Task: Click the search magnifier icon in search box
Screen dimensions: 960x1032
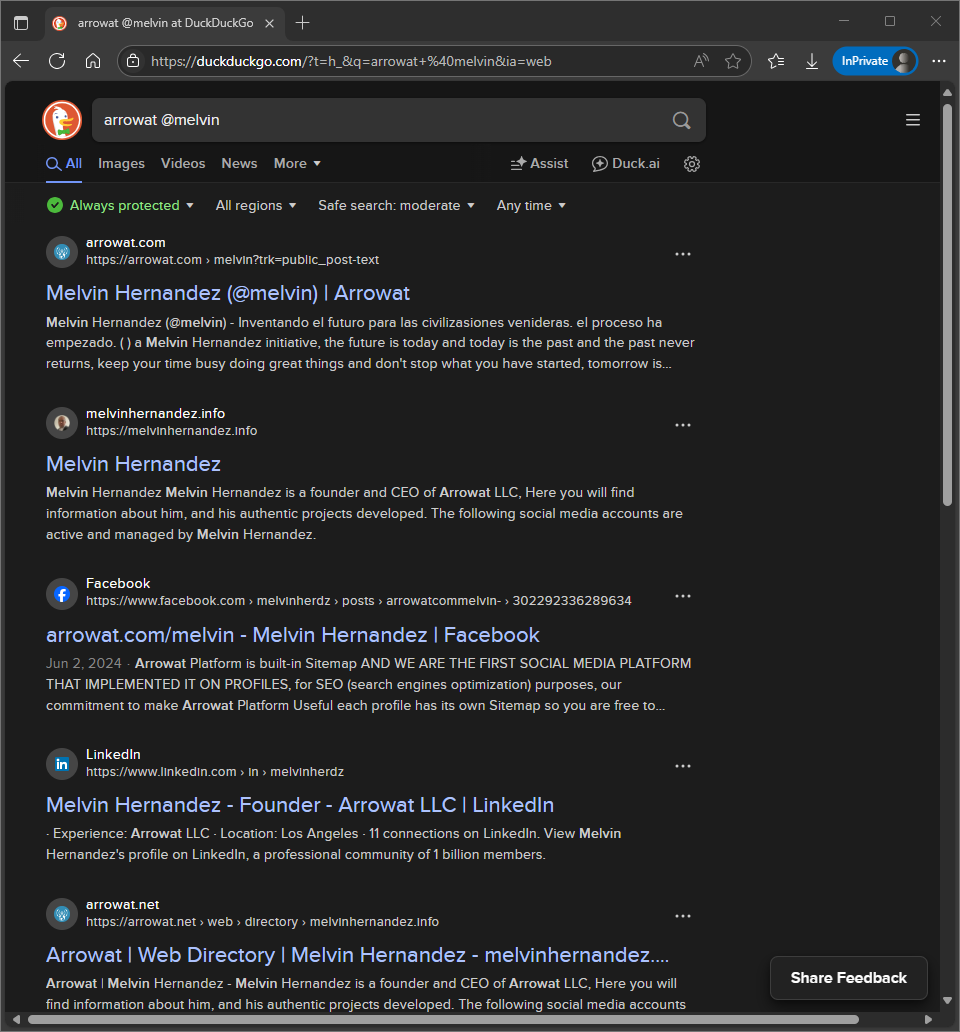Action: pos(682,120)
